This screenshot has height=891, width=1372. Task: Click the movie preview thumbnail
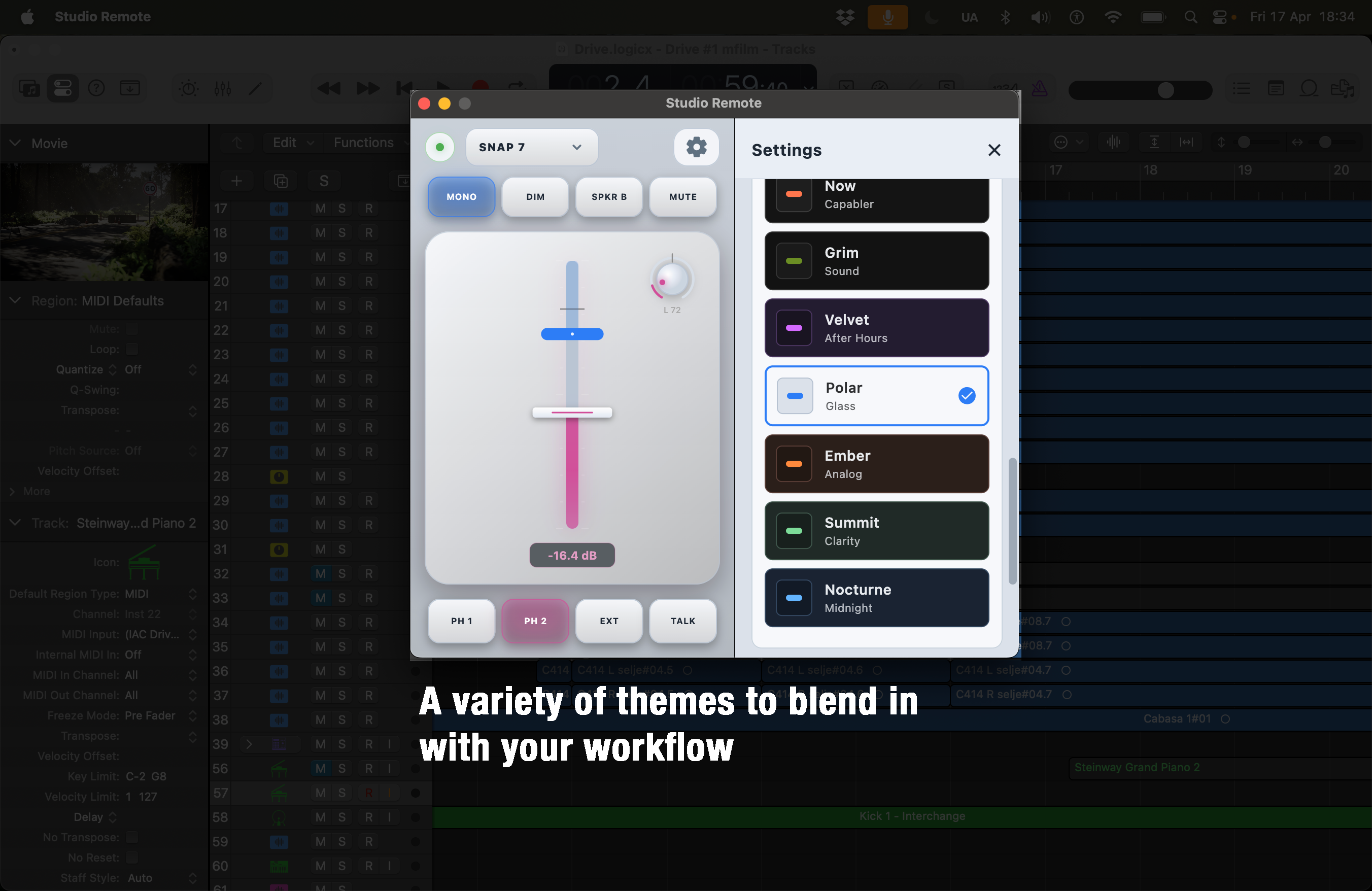(104, 223)
